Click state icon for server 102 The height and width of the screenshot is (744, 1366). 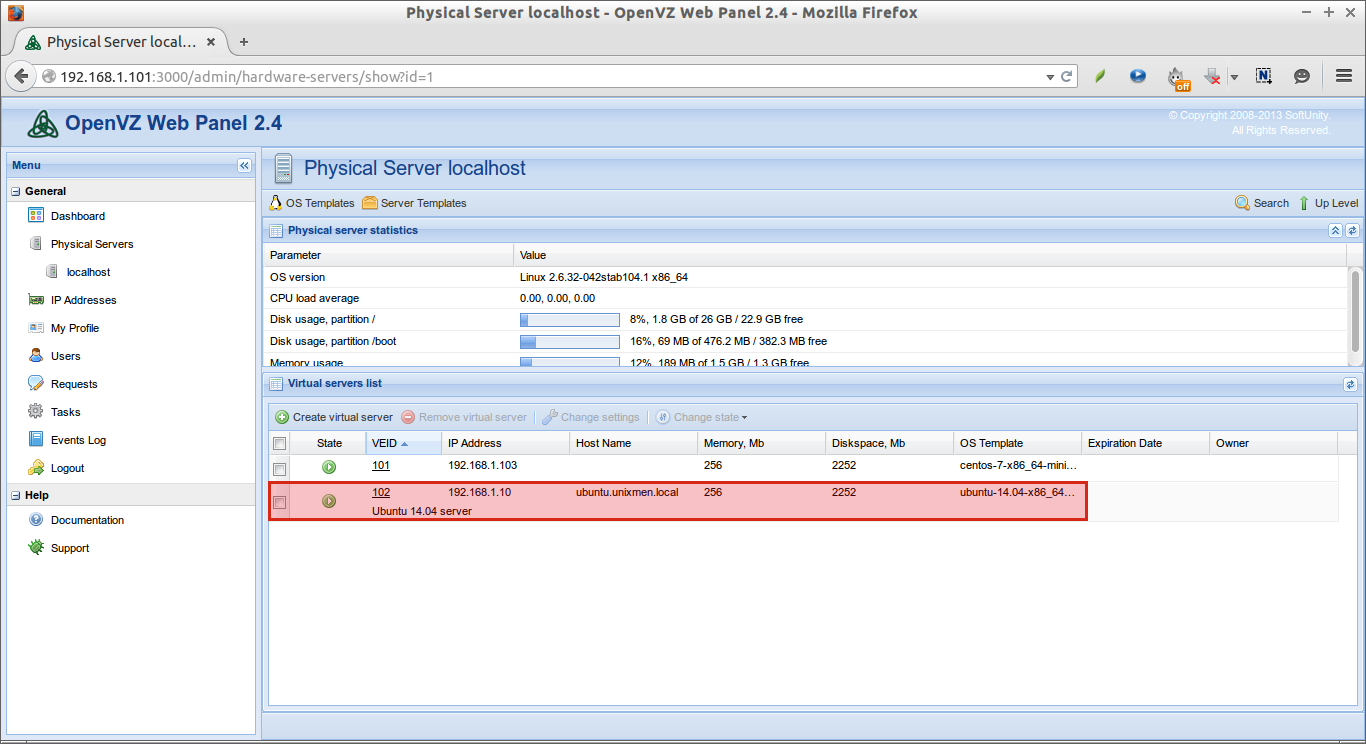[329, 501]
